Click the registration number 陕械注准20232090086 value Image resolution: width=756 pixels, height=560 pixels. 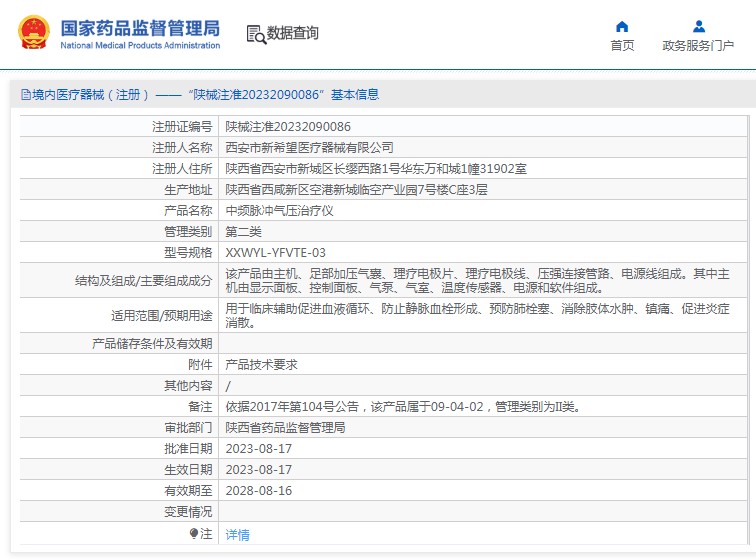(x=288, y=127)
